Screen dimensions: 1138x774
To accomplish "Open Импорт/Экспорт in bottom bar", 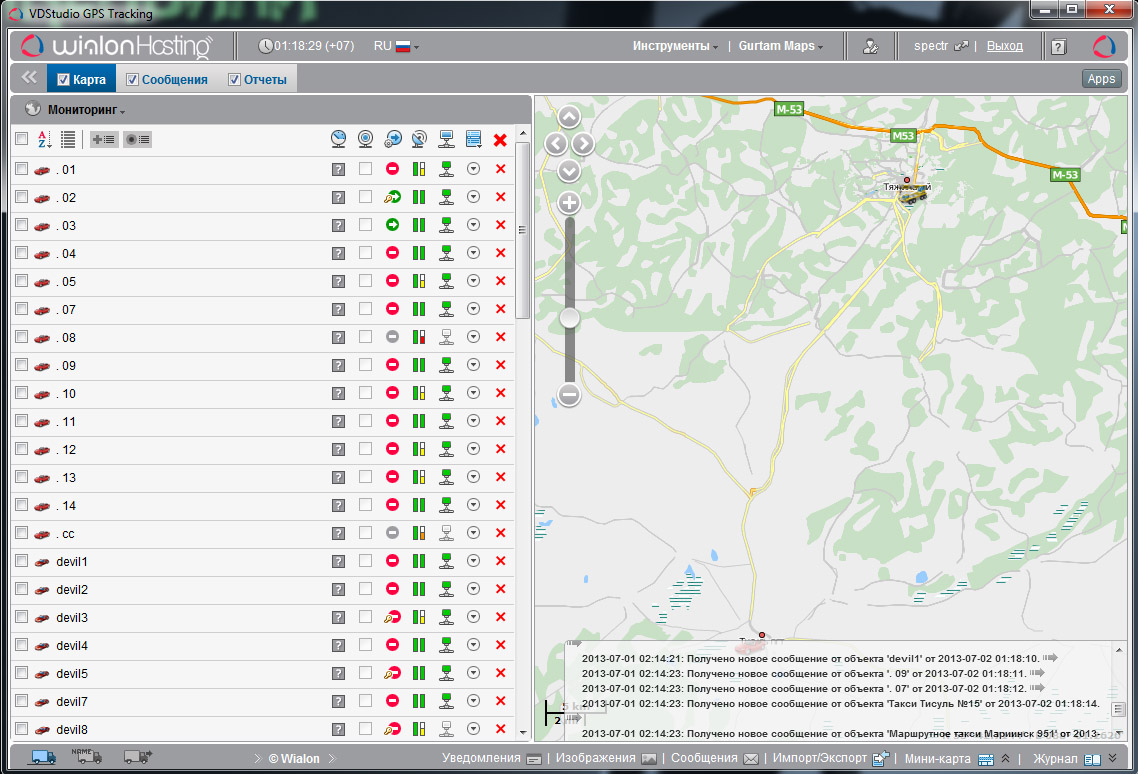I will [830, 758].
